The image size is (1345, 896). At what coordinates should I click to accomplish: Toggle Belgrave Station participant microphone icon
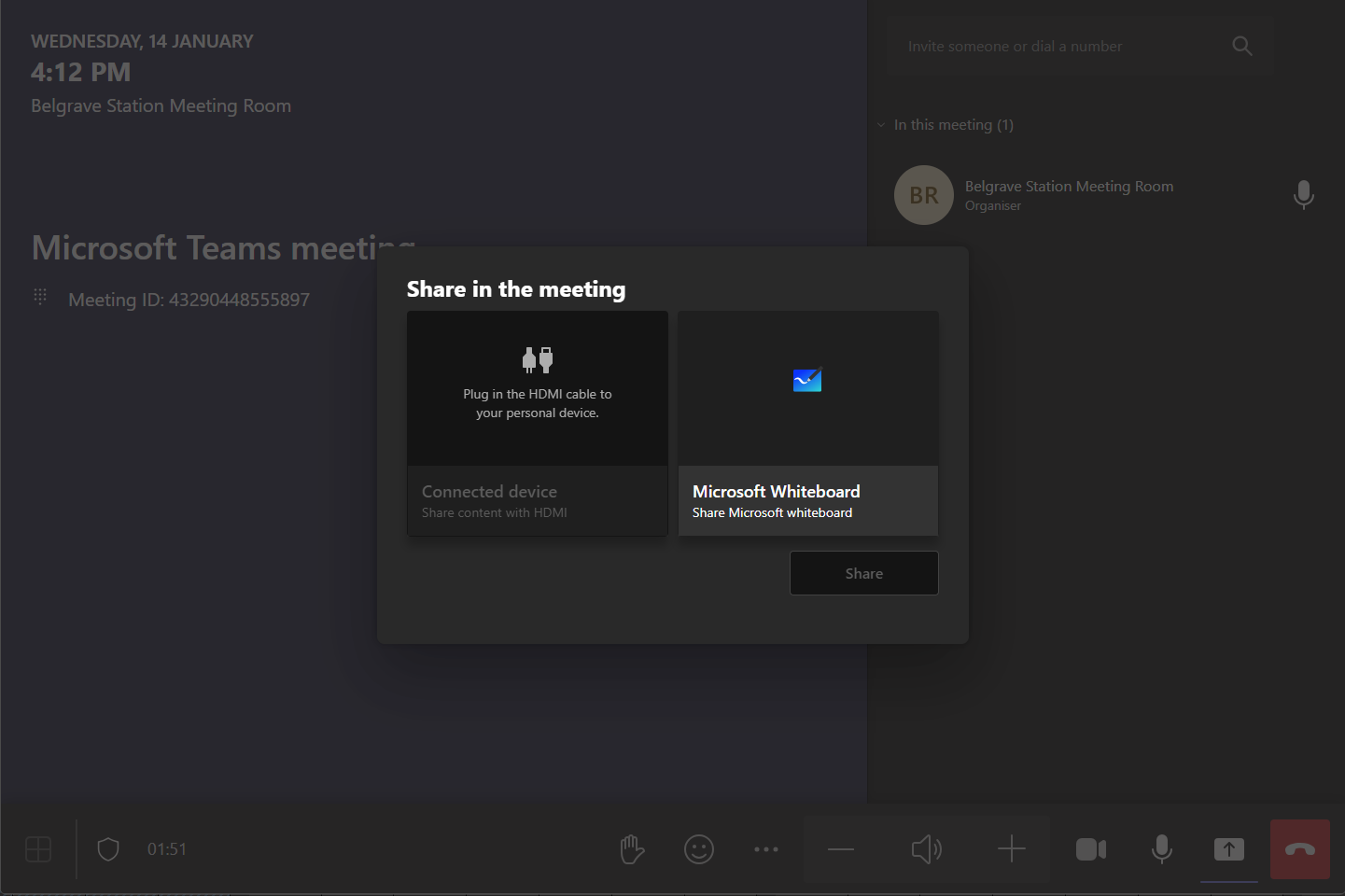click(x=1303, y=195)
